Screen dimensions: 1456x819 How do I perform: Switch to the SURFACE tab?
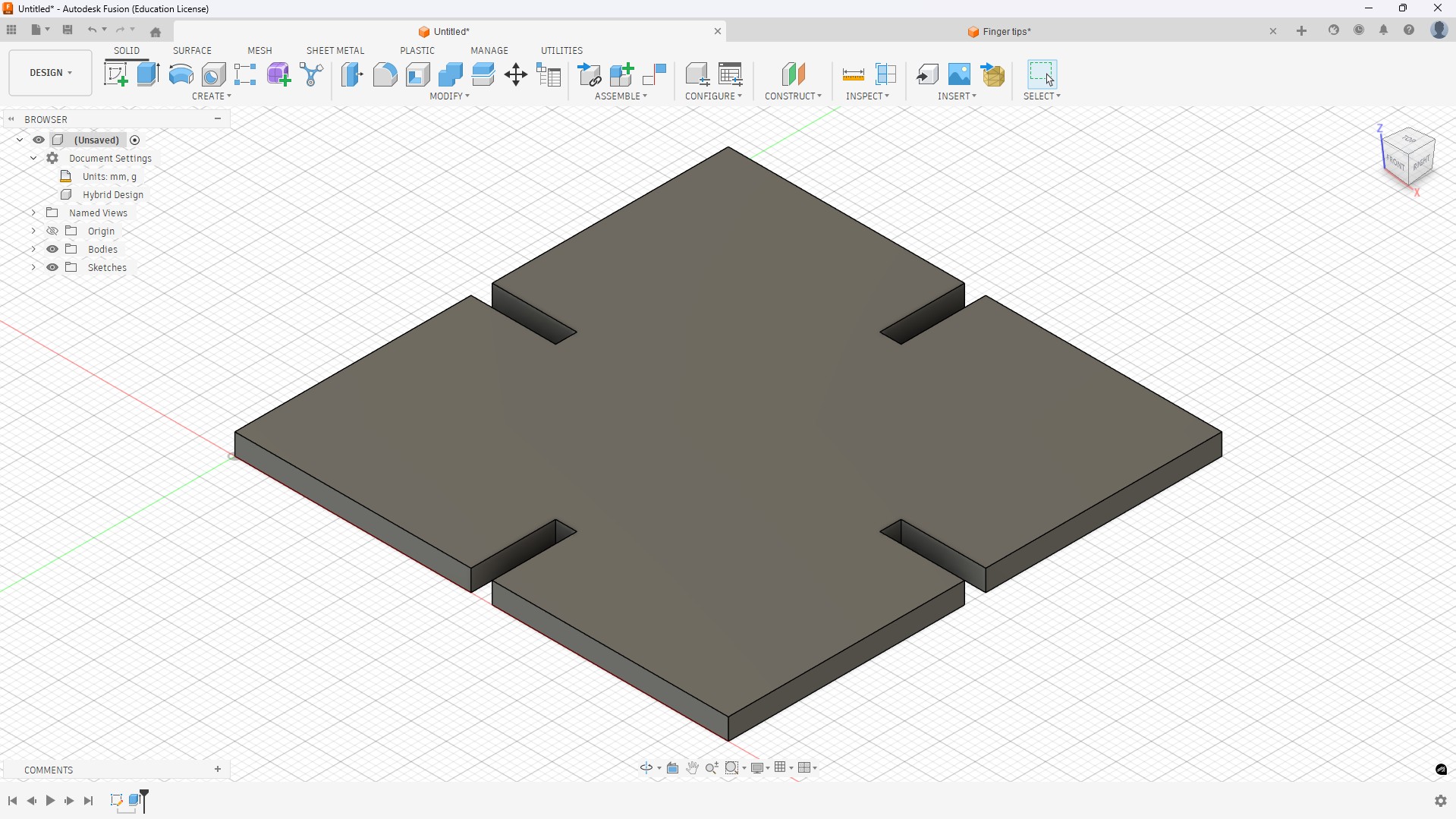[x=192, y=51]
